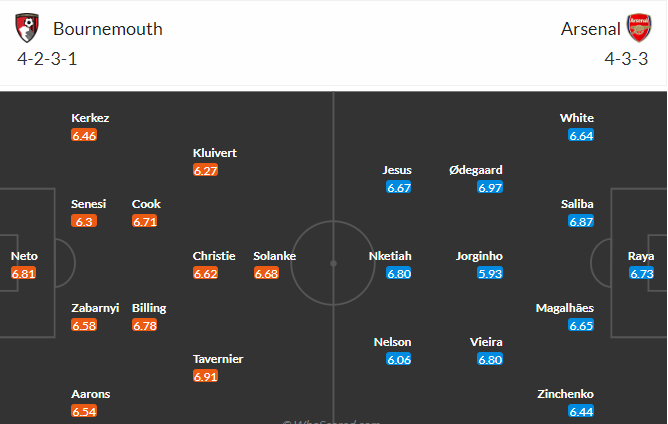Click player name Nketiah

(x=390, y=256)
